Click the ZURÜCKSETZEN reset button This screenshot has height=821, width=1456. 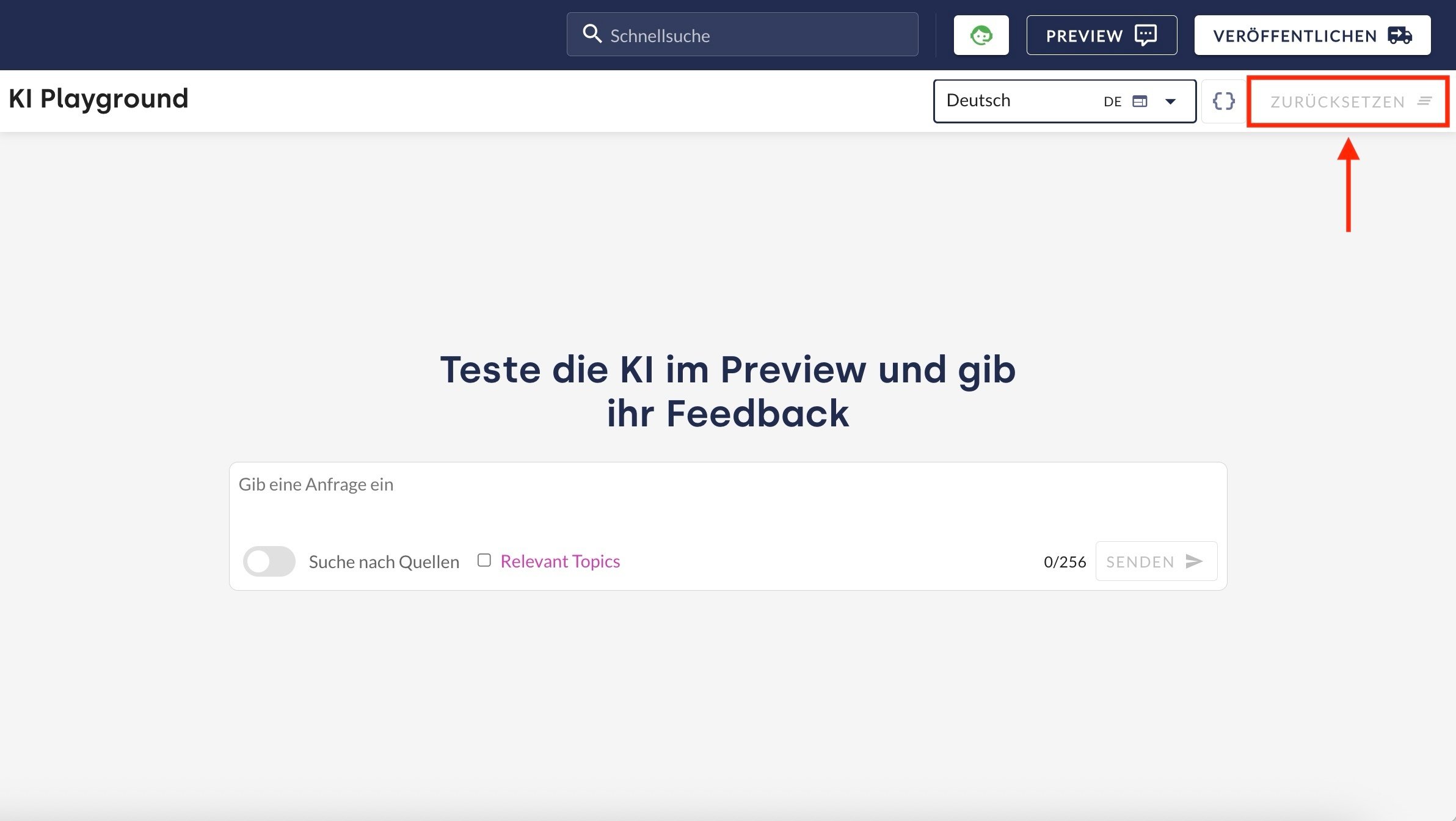tap(1337, 102)
